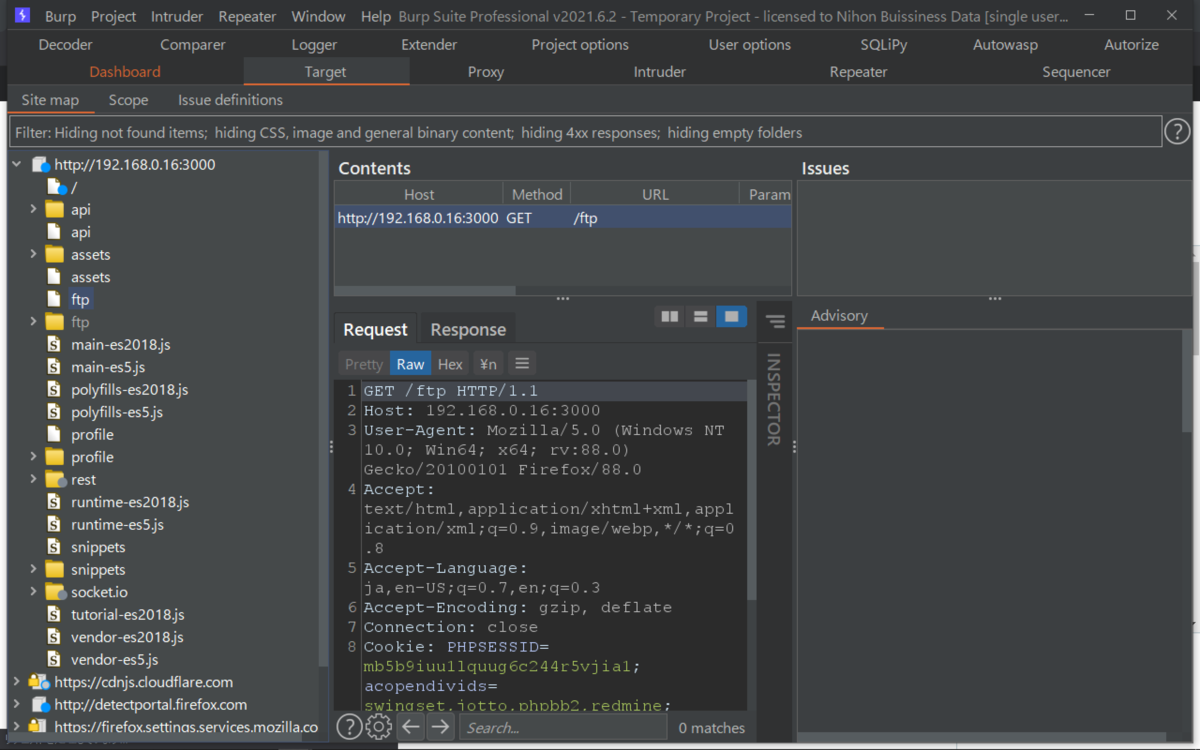The height and width of the screenshot is (750, 1200).
Task: Toggle Hex view of the request
Action: (x=450, y=364)
